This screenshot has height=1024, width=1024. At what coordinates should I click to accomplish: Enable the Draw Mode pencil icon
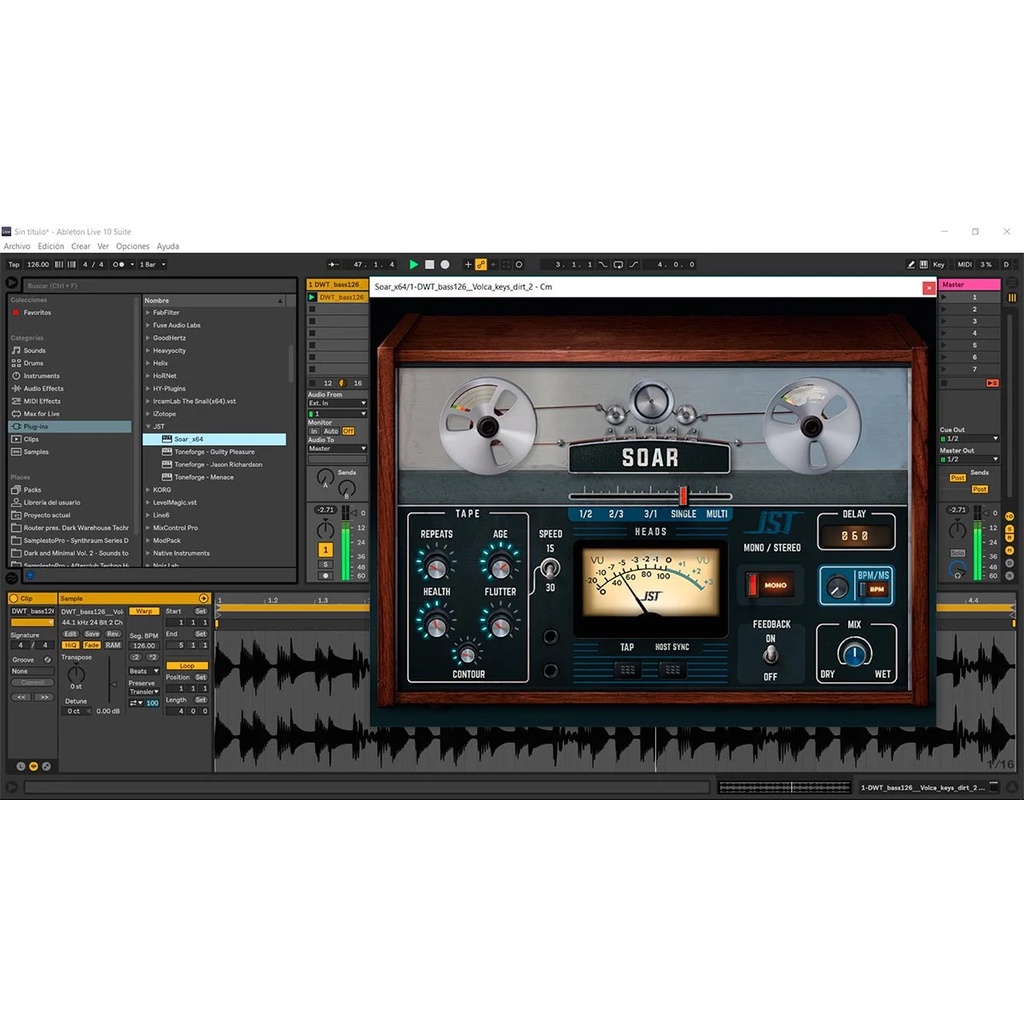[x=911, y=264]
